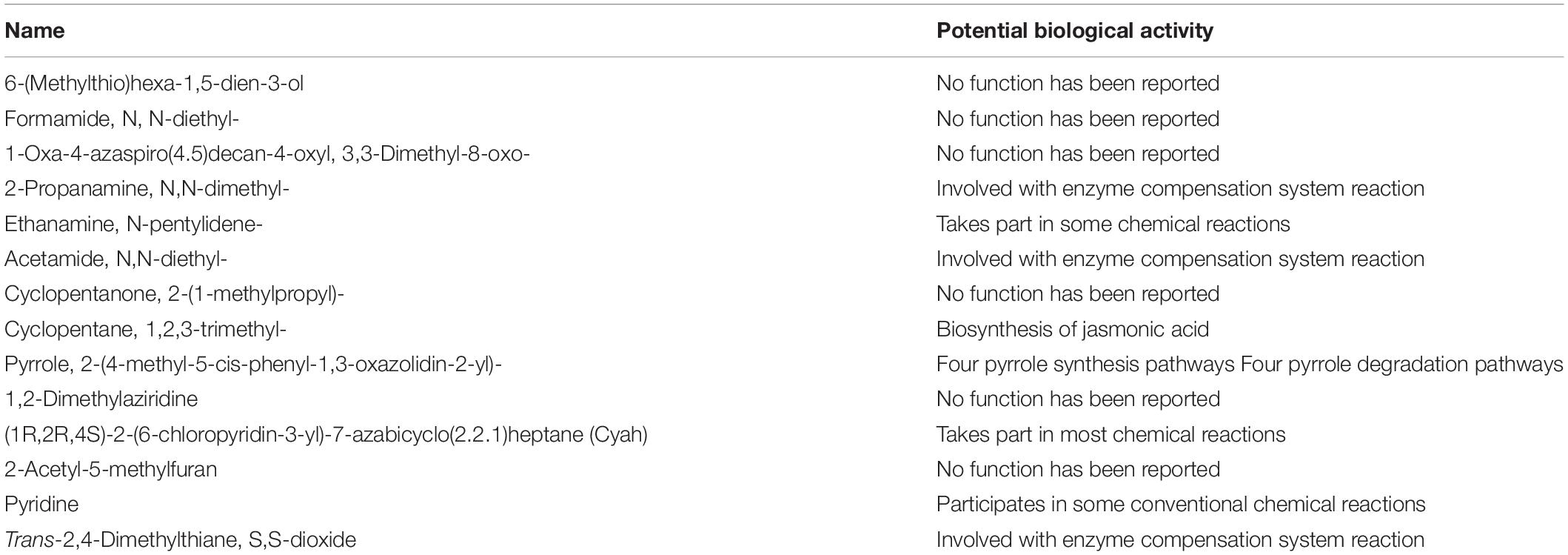Click the Name column header

click(x=34, y=30)
